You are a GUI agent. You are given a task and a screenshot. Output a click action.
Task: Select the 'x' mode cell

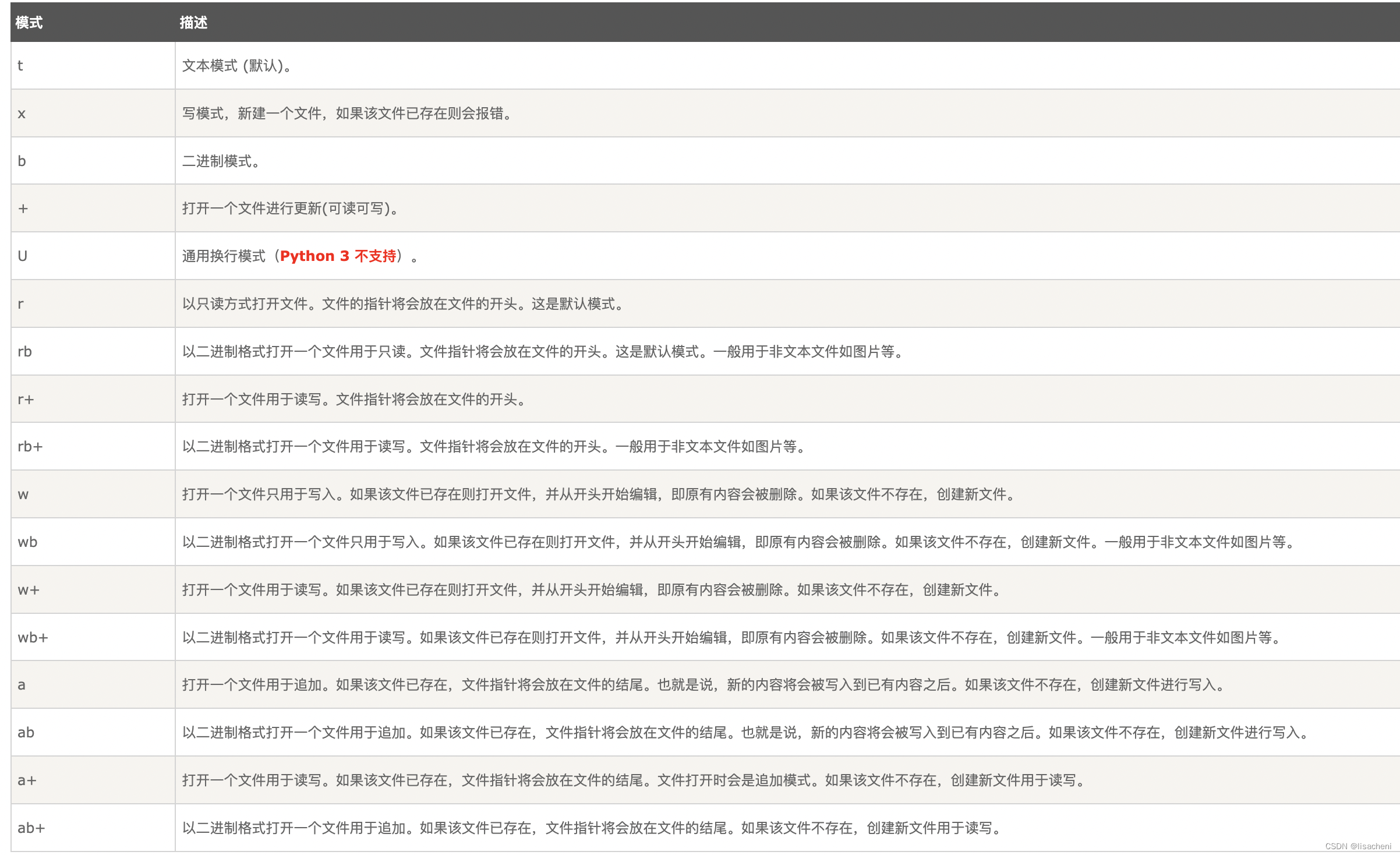22,114
